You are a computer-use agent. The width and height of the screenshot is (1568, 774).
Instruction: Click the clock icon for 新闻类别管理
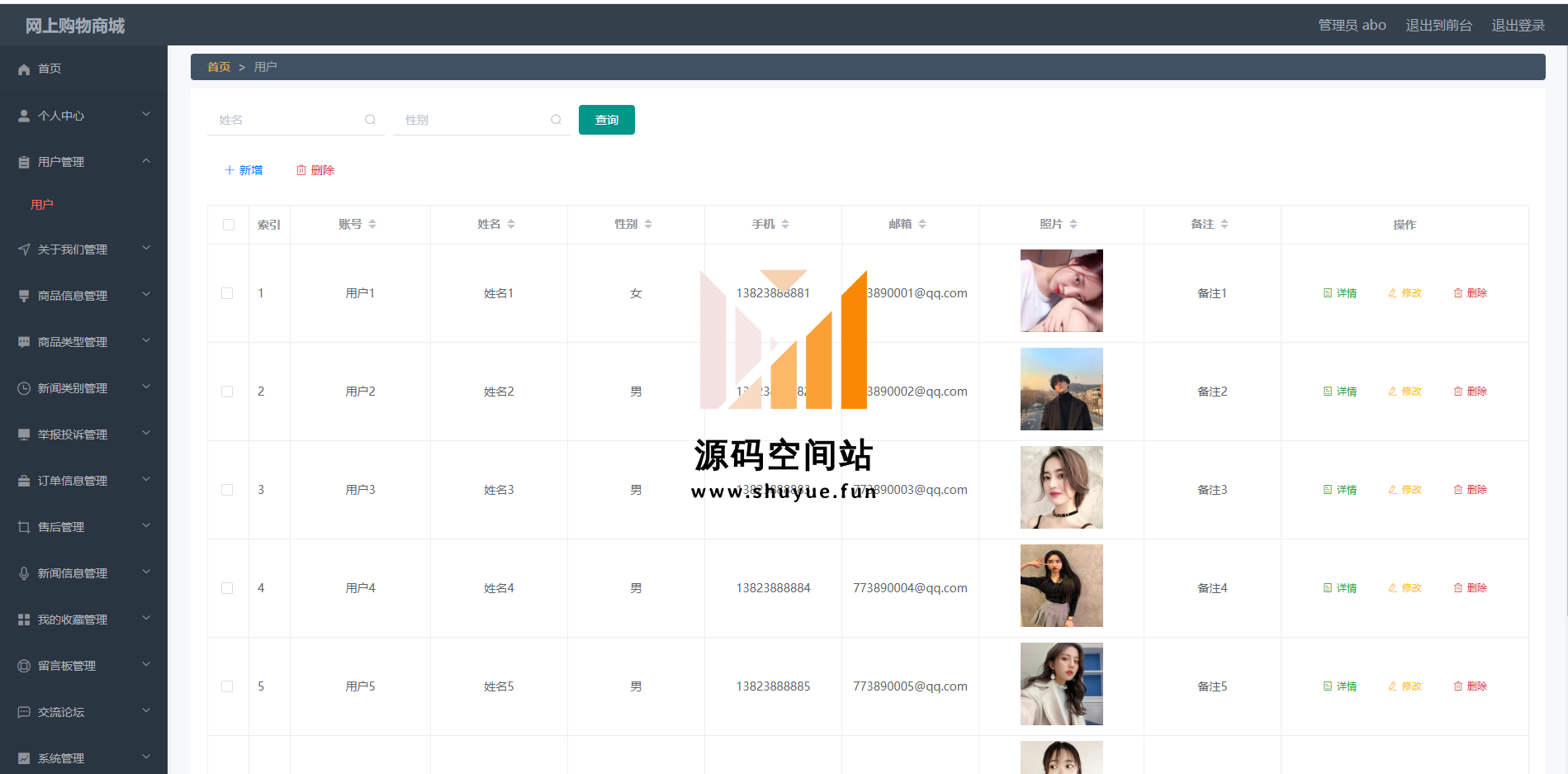[x=24, y=388]
